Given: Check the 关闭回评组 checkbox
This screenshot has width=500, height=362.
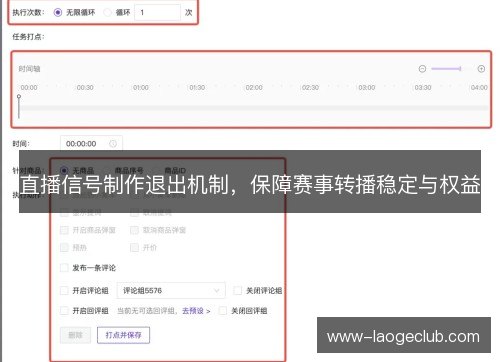Looking at the screenshot, I should 223,311.
